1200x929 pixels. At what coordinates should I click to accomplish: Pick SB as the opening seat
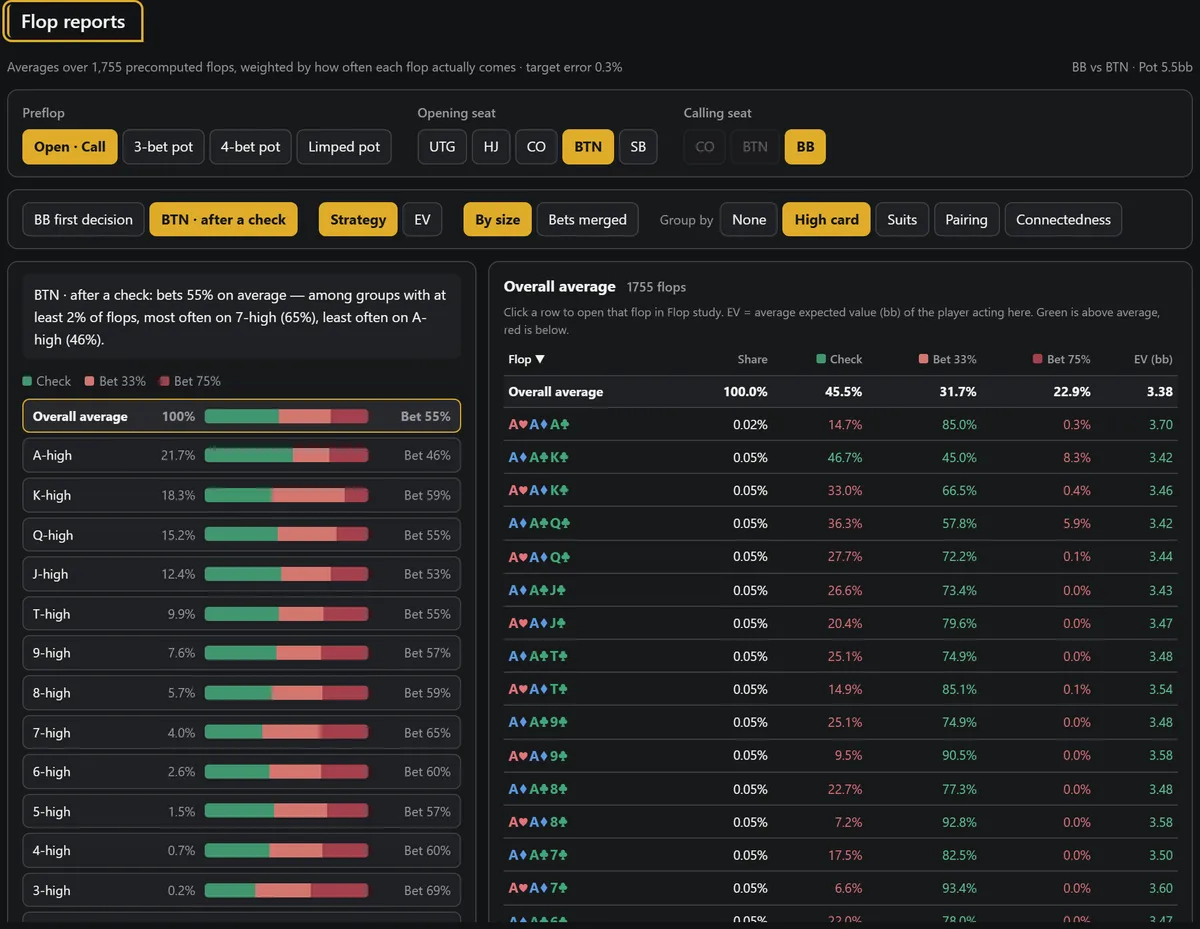click(638, 147)
